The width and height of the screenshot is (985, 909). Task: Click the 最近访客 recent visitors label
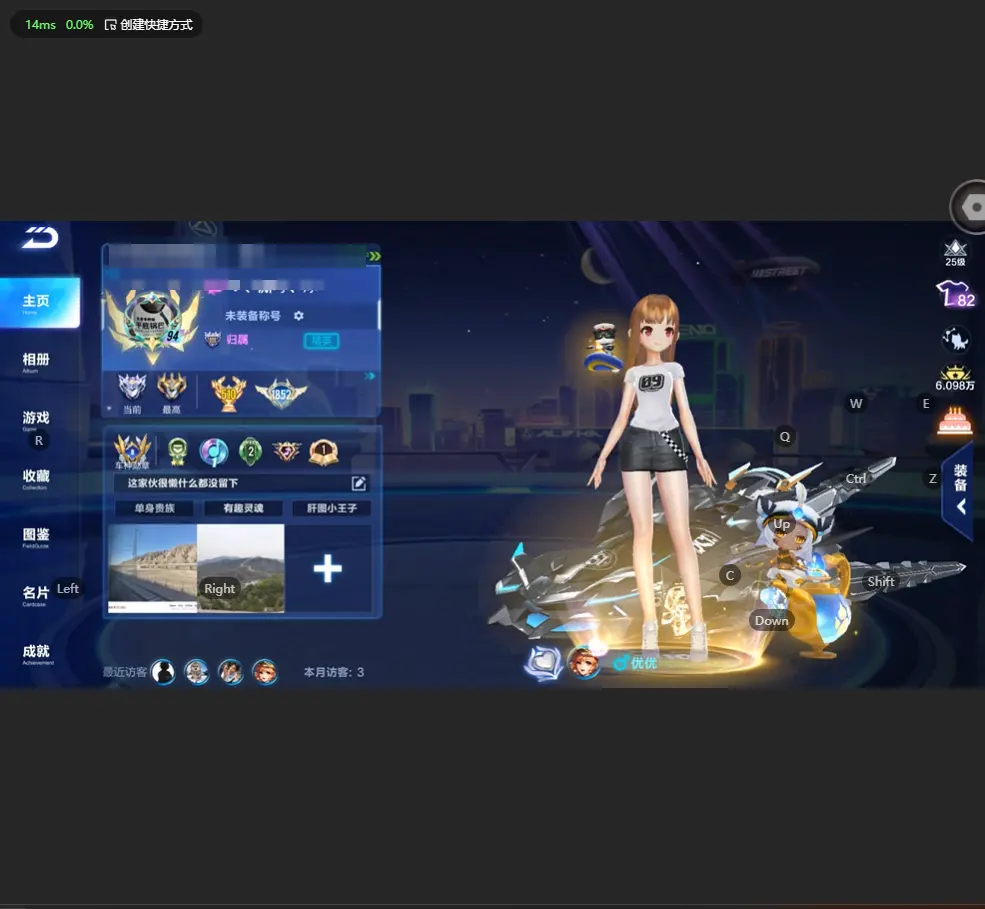124,672
